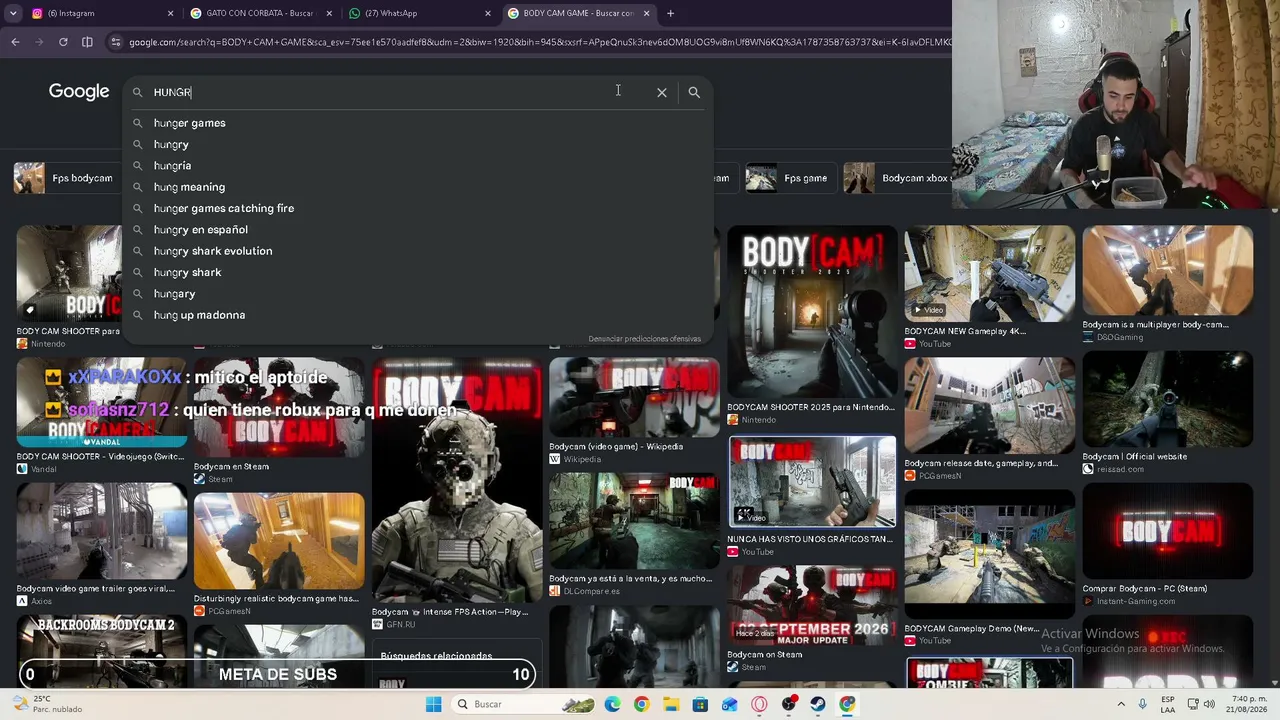Screen dimensions: 1280x720
Task: Open "Bodycam is a multiplayer body-cam" image
Action: (x=1167, y=271)
